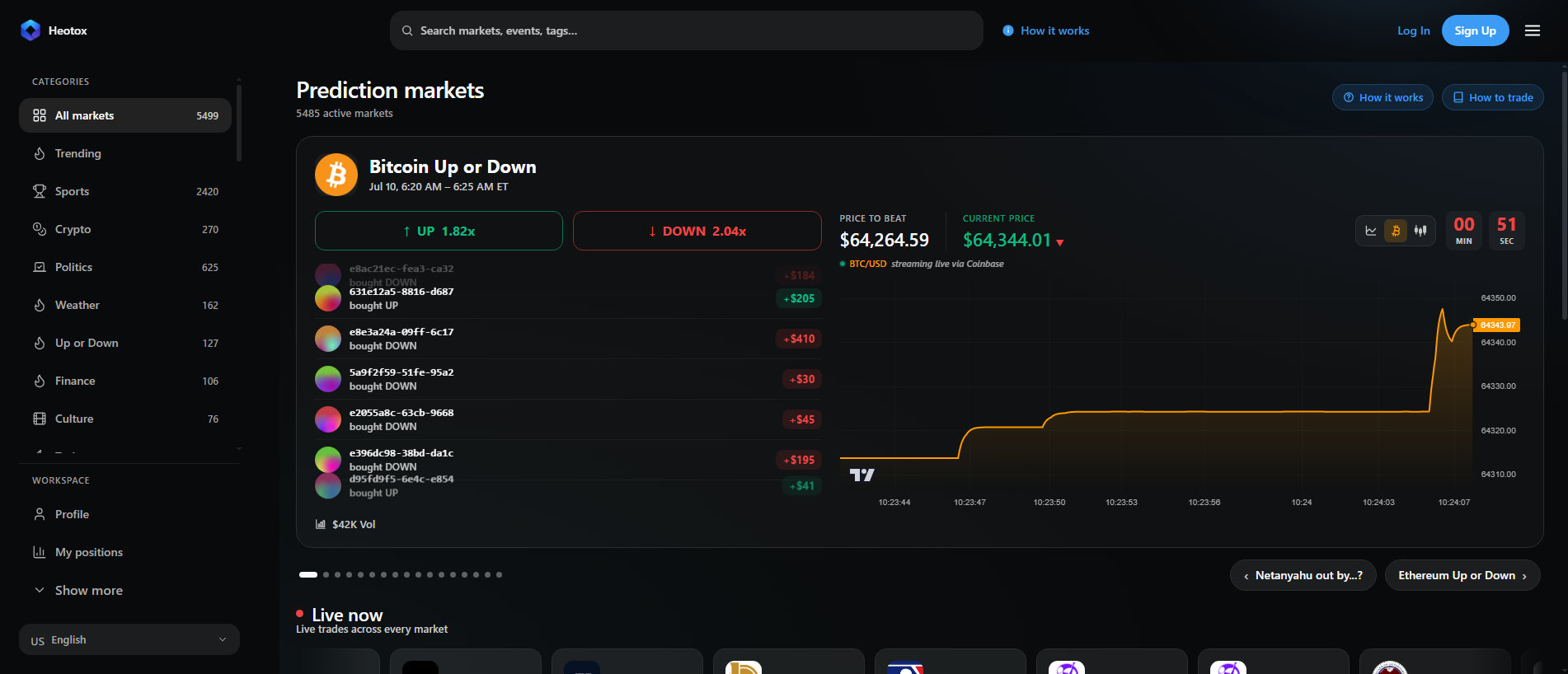Bet DOWN 2.04x on Bitcoin

pos(697,231)
